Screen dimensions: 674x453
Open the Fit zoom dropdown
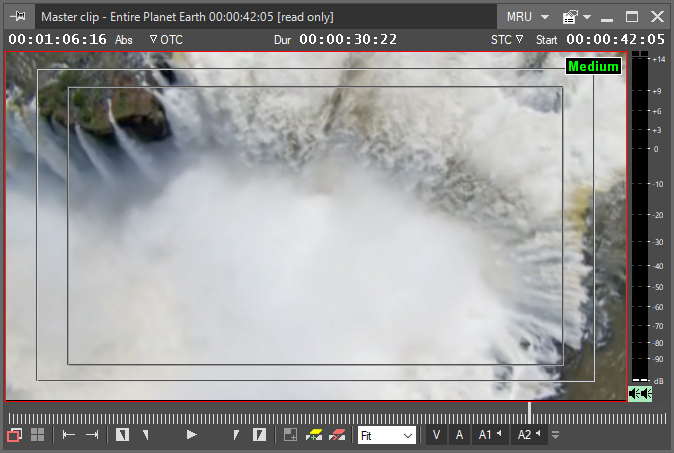click(x=387, y=435)
